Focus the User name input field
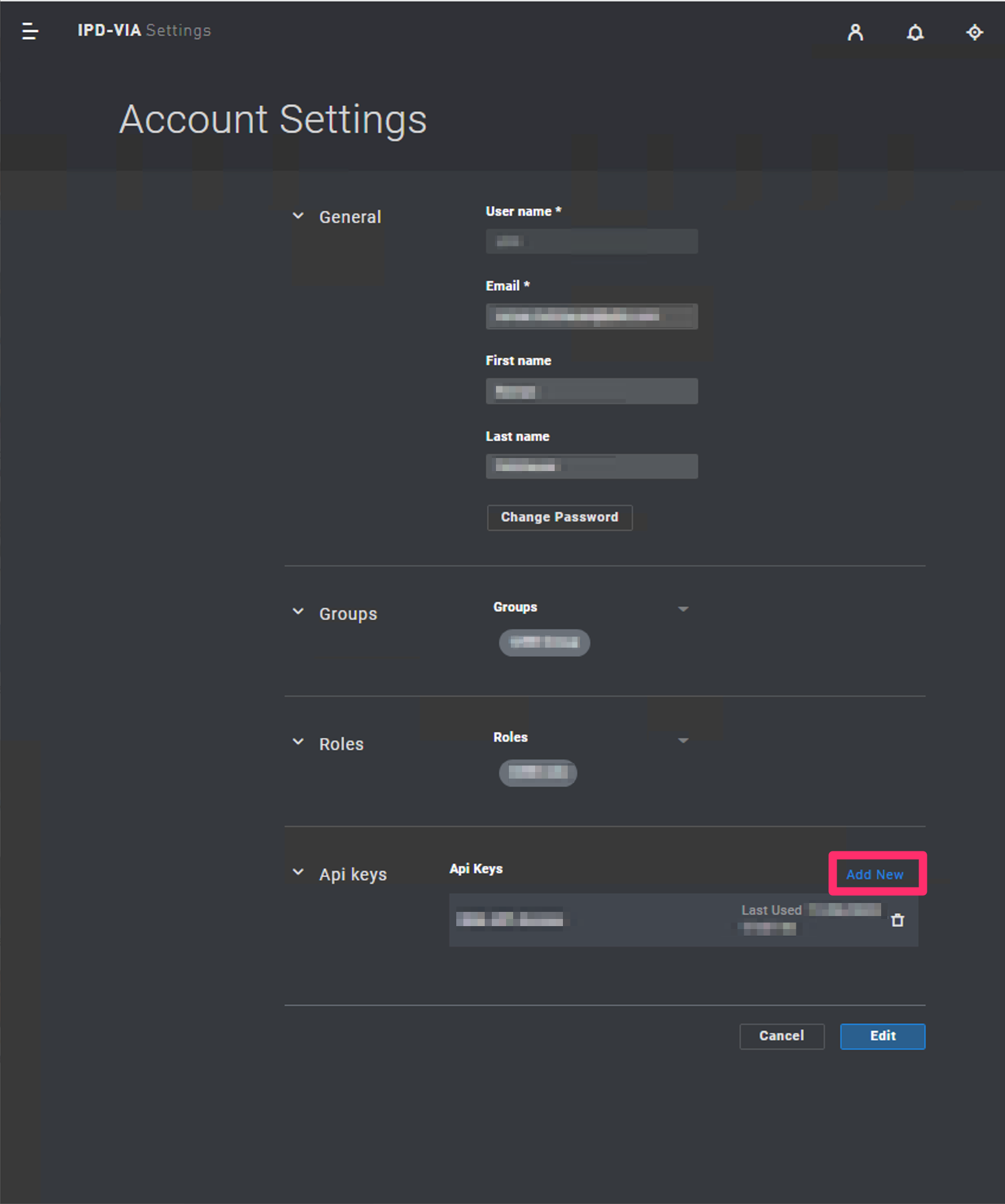Viewport: 1005px width, 1204px height. coord(591,241)
